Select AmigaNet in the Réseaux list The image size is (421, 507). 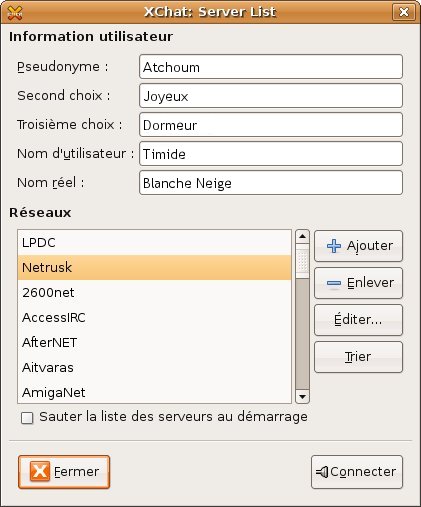154,393
